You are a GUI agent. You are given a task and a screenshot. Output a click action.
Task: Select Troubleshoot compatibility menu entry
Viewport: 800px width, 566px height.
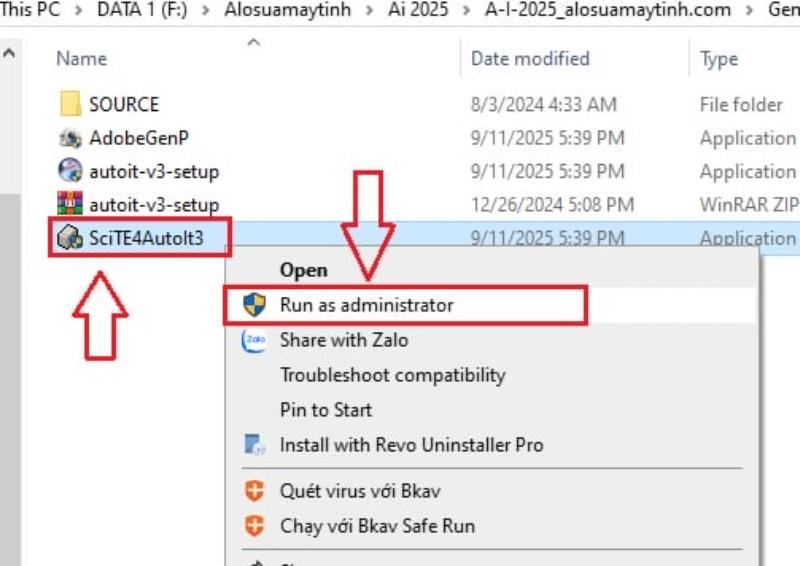pyautogui.click(x=392, y=375)
